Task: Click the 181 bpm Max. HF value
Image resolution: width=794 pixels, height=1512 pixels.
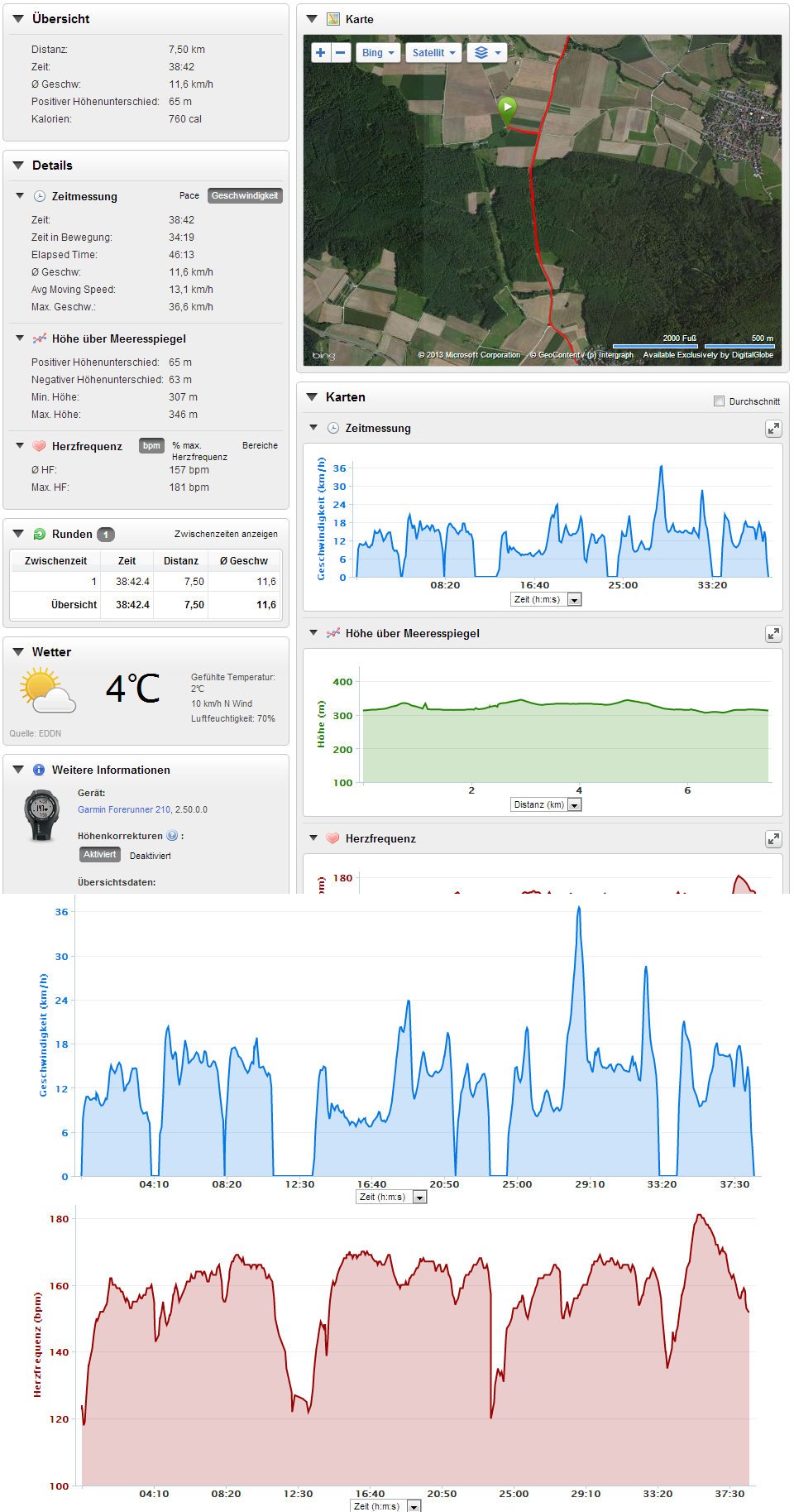Action: [189, 487]
